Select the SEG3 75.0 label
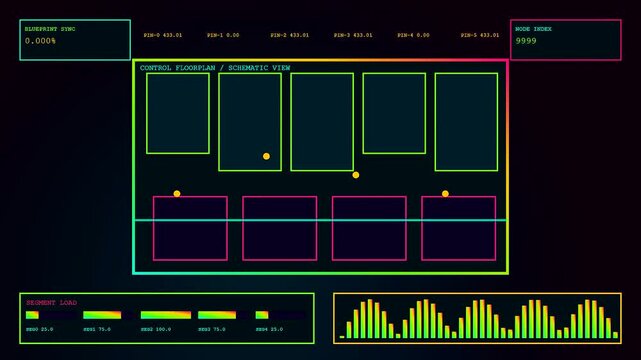 (212, 329)
